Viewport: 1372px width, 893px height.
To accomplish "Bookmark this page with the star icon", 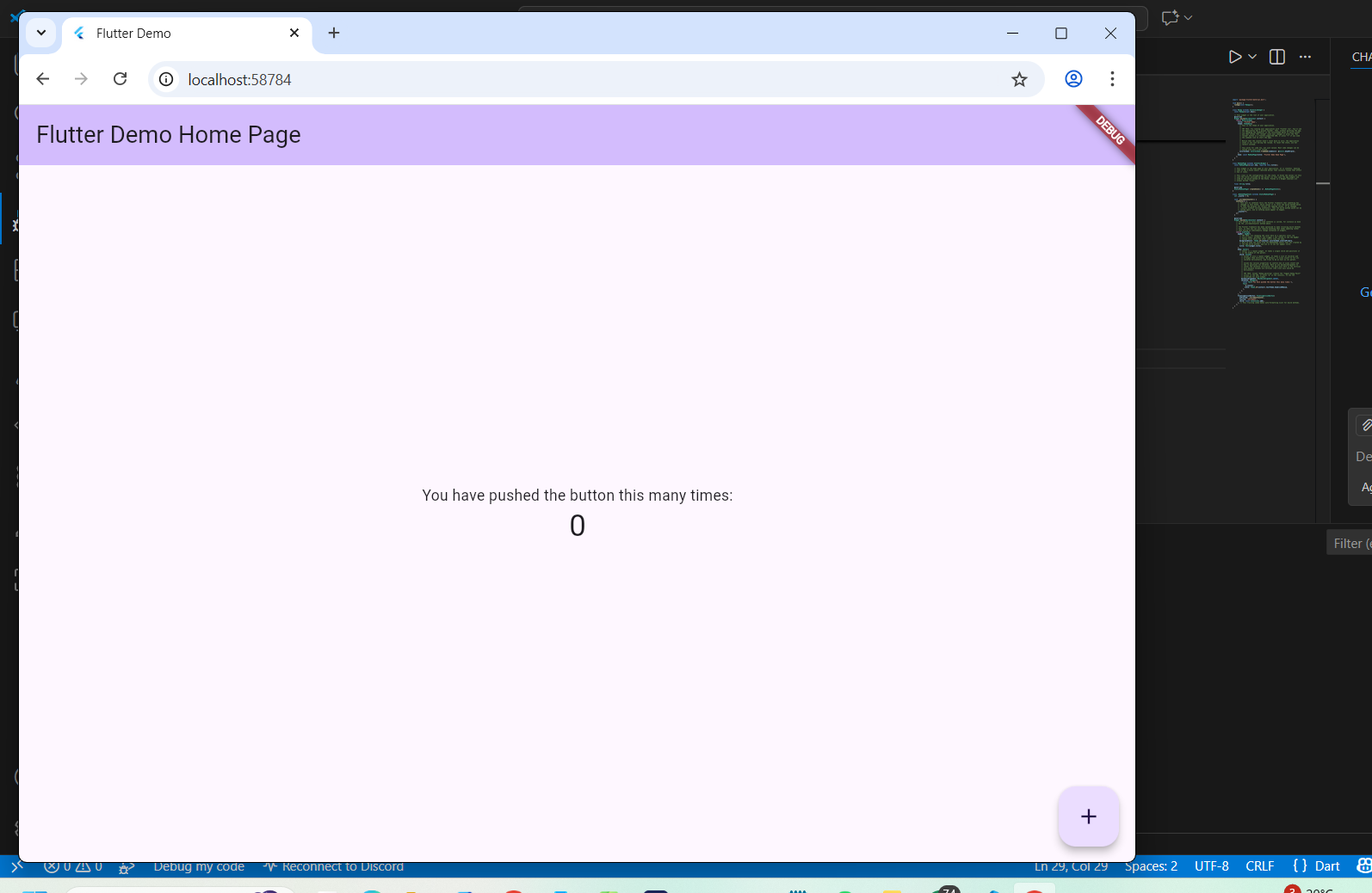I will [1019, 79].
